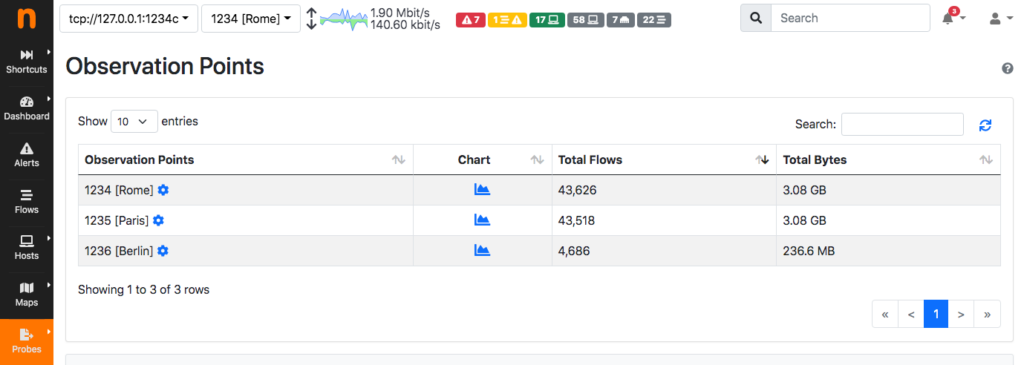
Task: Open the Alerts sidebar section
Action: click(27, 155)
